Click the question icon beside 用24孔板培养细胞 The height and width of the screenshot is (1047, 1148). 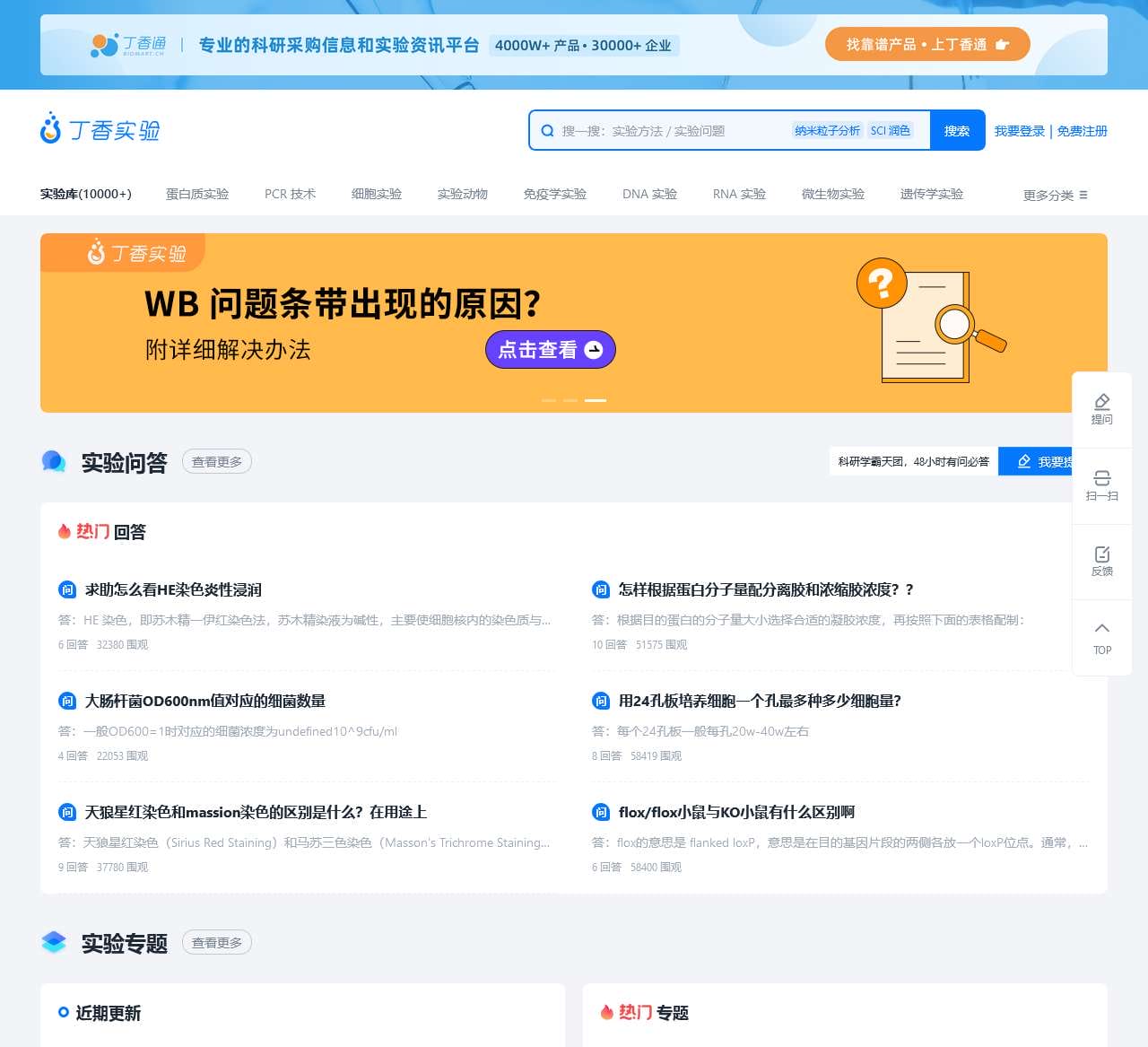[x=601, y=701]
